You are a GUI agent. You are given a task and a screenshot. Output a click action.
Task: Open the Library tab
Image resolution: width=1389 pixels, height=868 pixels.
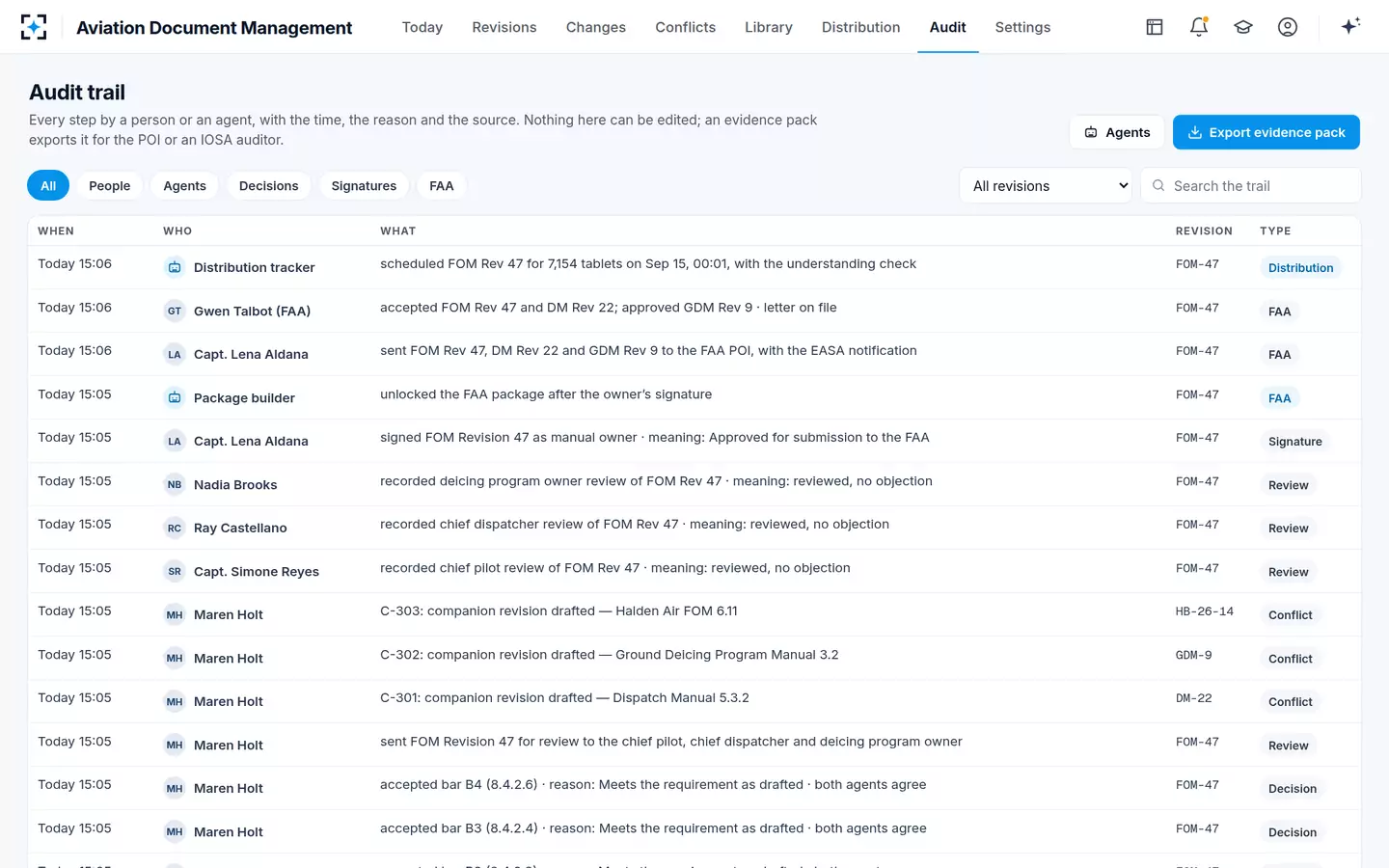click(x=769, y=27)
